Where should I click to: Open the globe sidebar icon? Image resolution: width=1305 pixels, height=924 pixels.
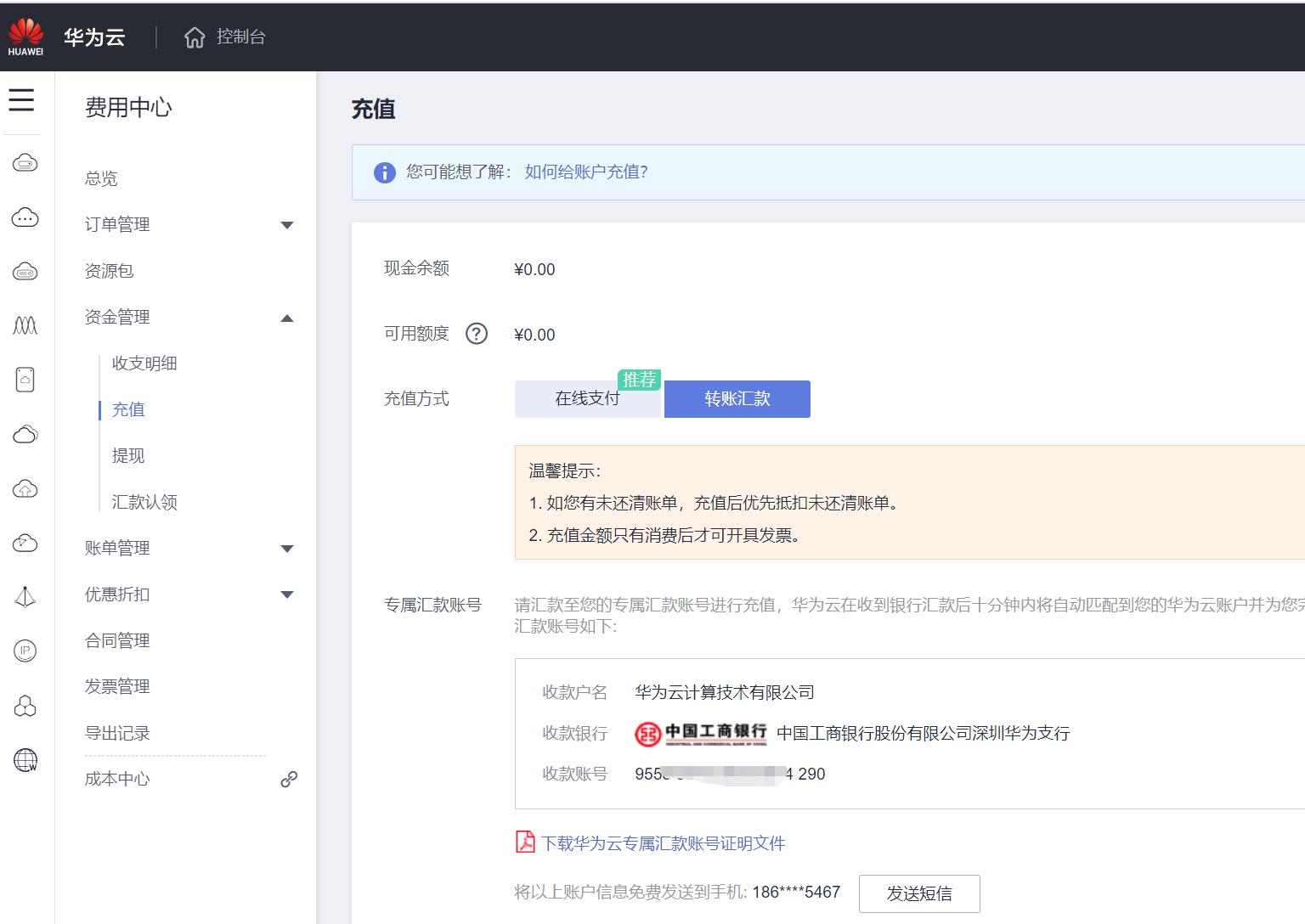25,760
